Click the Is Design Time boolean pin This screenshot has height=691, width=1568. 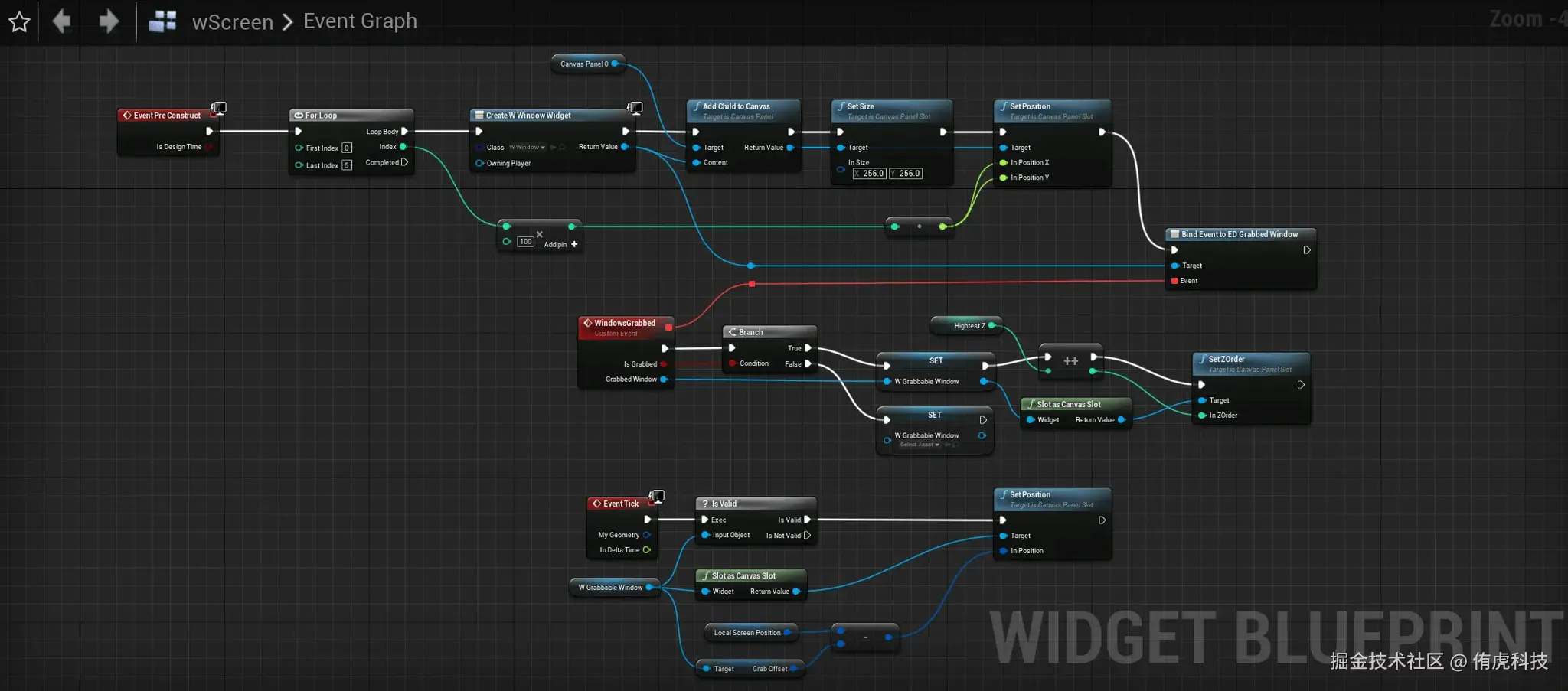tap(208, 147)
